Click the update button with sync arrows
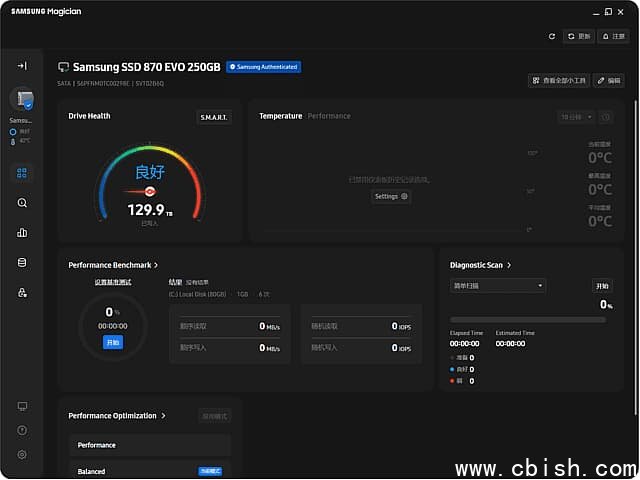 (x=579, y=36)
